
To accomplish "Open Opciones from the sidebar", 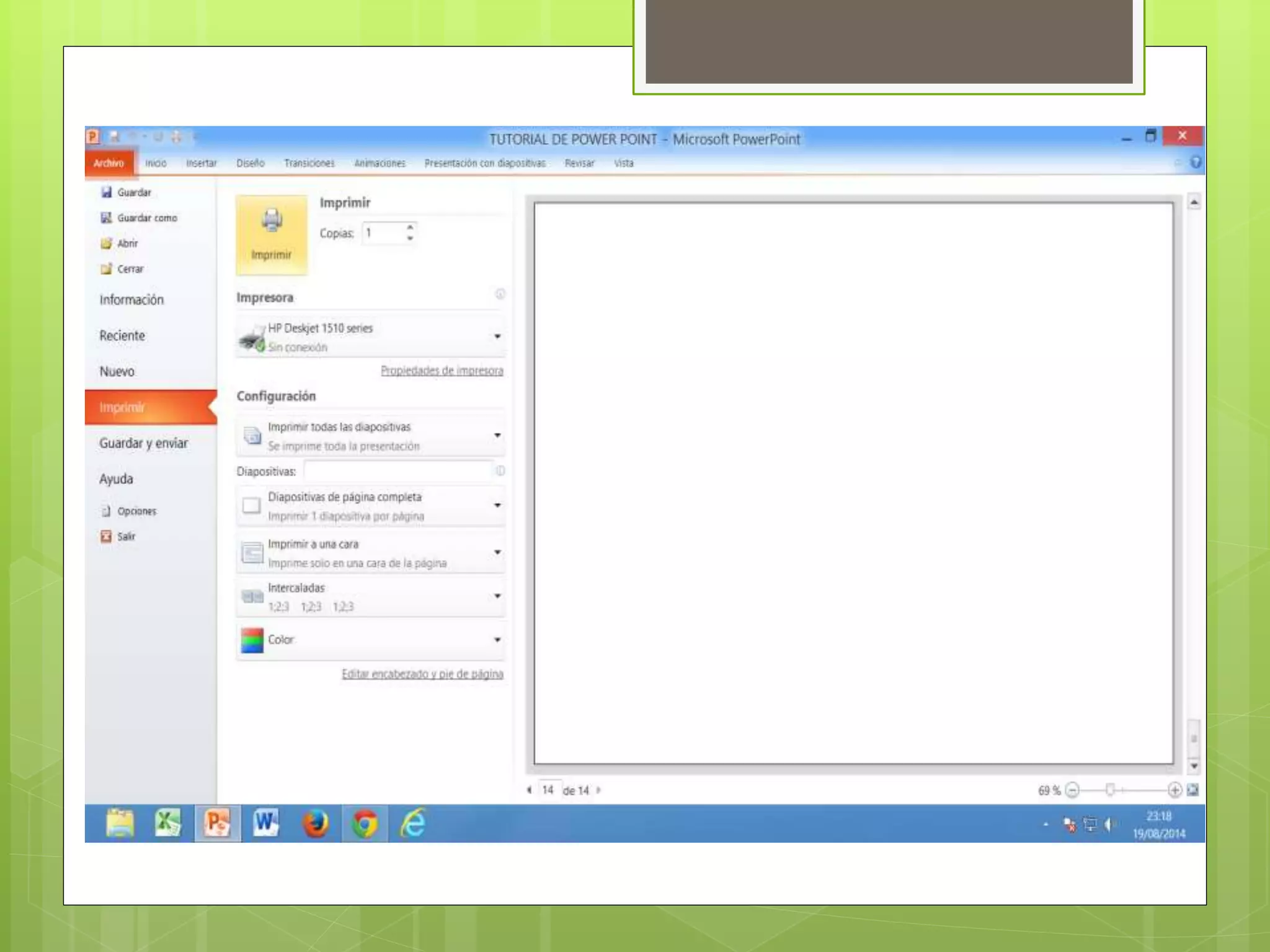I will (136, 511).
